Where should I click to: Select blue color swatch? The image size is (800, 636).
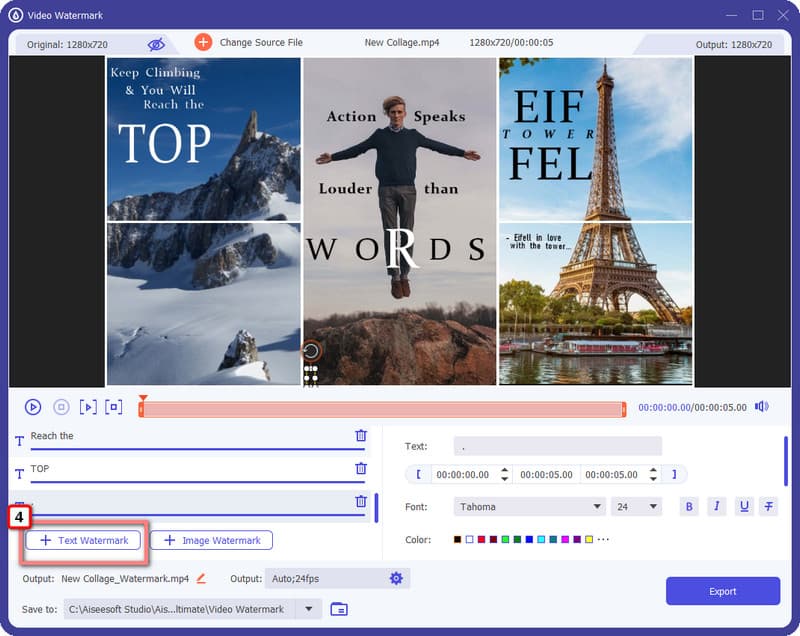[x=529, y=540]
